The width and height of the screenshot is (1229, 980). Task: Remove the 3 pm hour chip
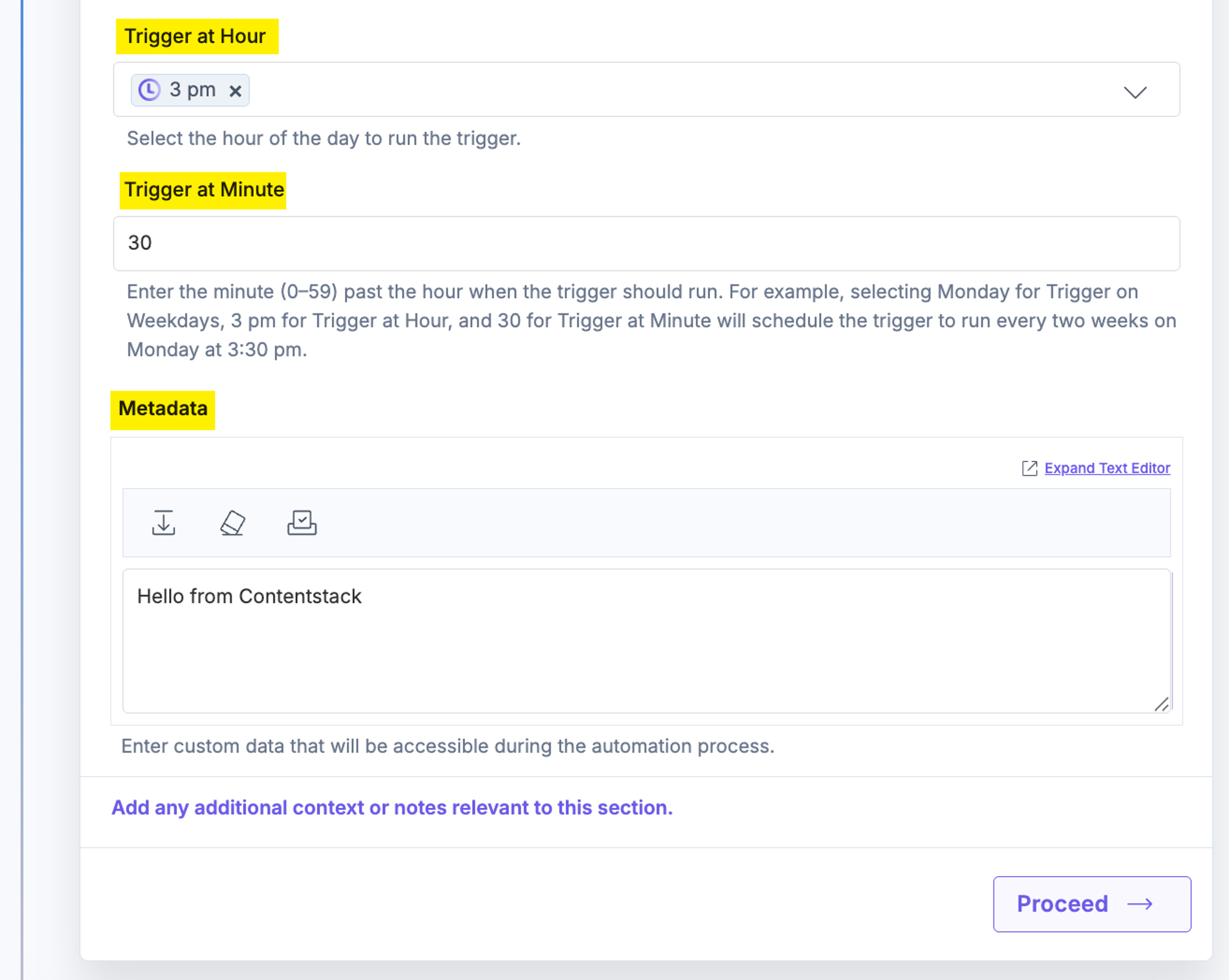235,91
